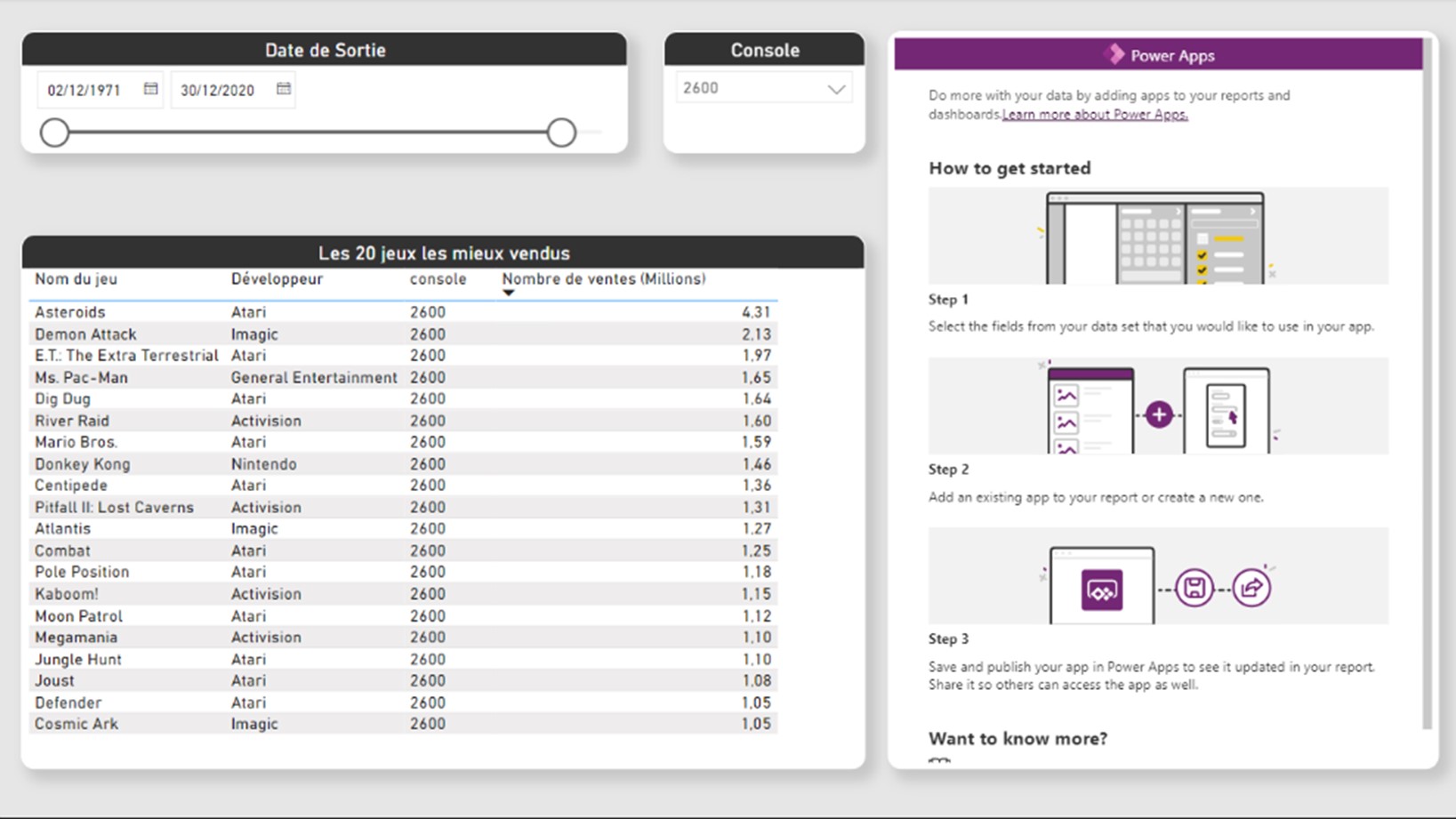Click the Step 2 illustration thumbnail
1456x819 pixels.
1158,406
